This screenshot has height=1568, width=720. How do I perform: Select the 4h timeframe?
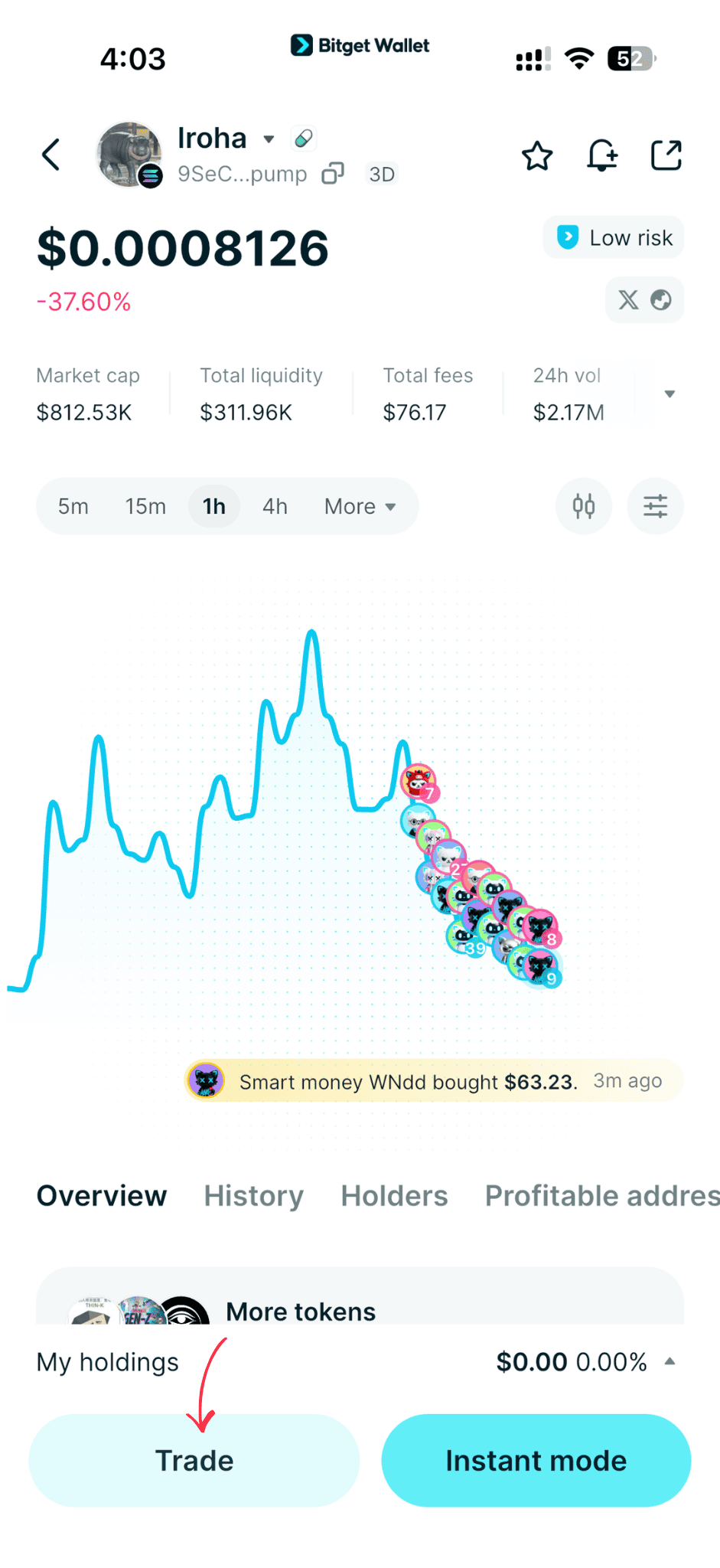click(275, 506)
